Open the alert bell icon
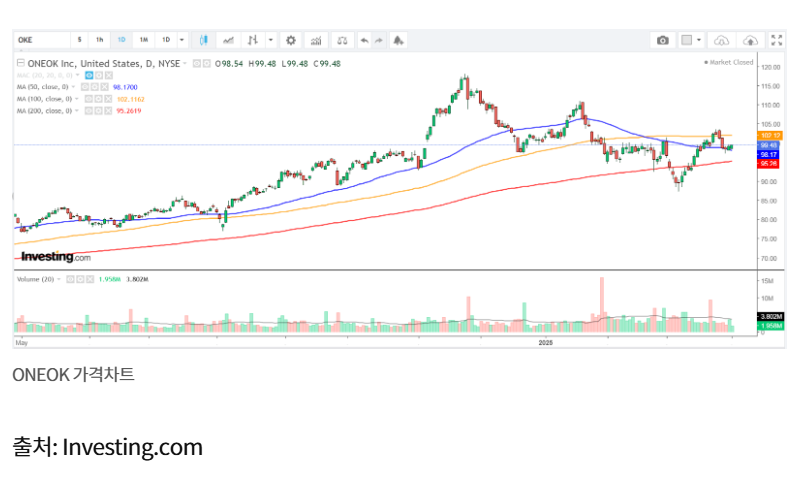799x486 pixels. (x=398, y=40)
